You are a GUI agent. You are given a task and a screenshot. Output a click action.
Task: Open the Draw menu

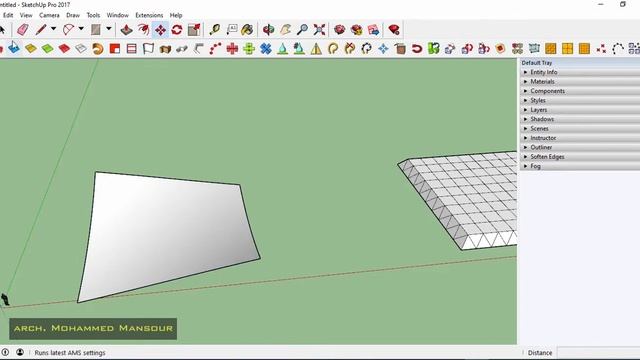(x=73, y=15)
